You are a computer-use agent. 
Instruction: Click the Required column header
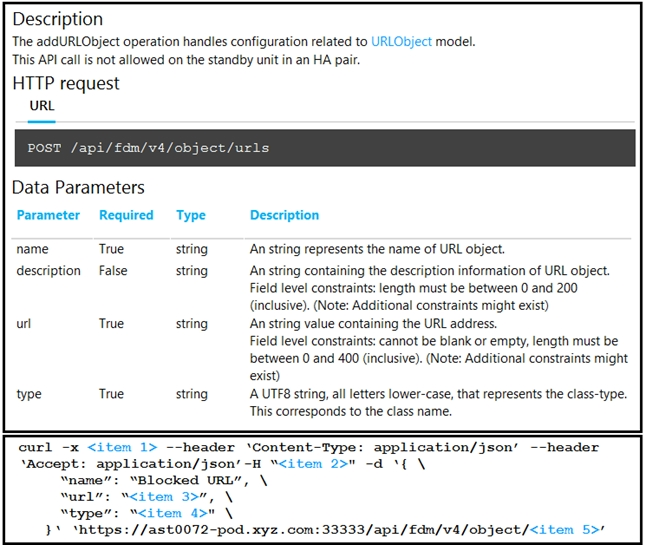(126, 215)
